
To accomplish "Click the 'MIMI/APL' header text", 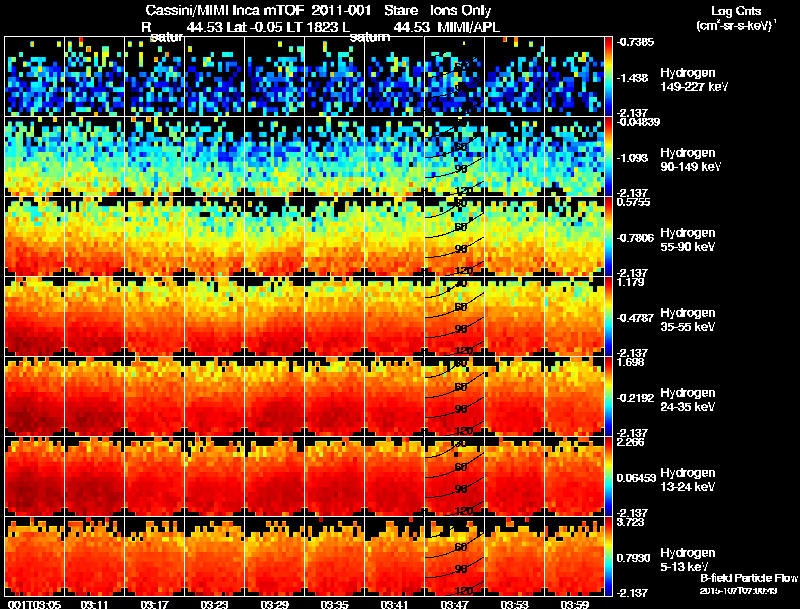I will click(x=469, y=28).
